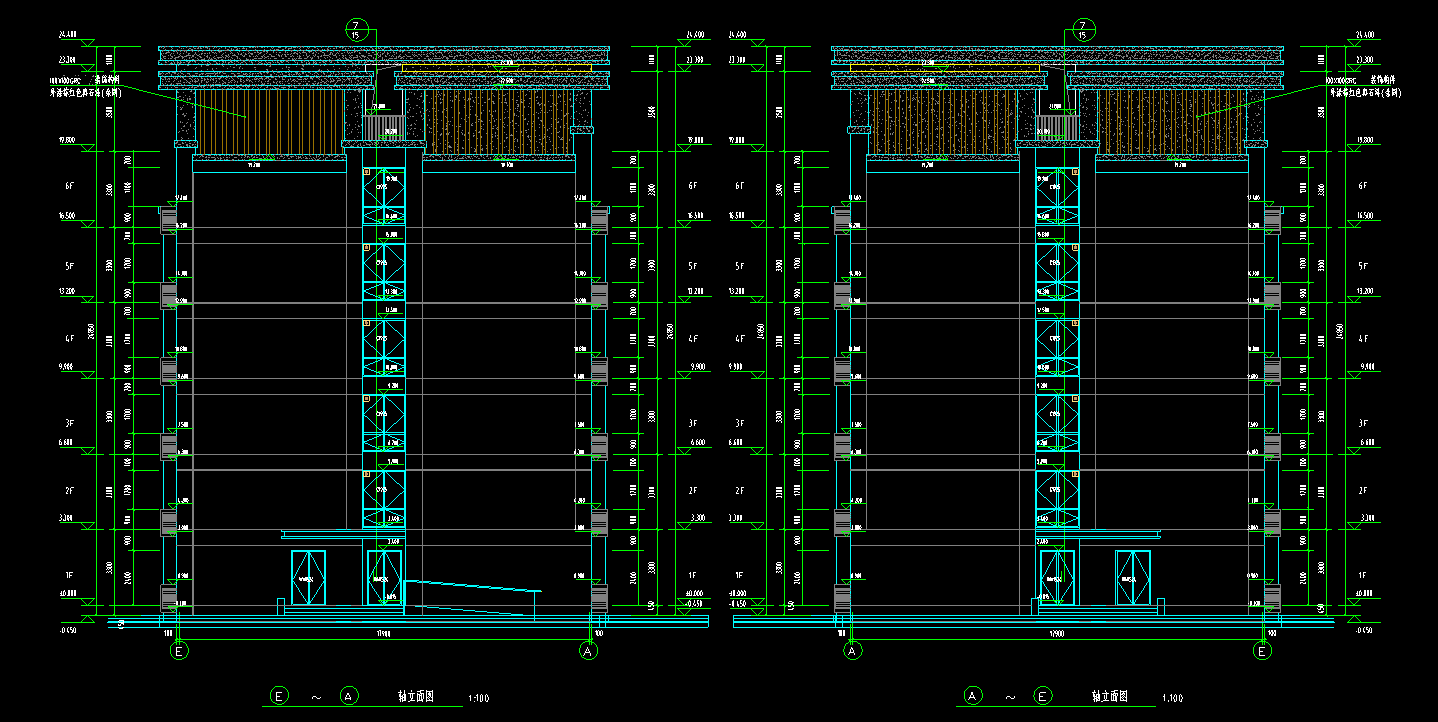Click grid bubble E below the left elevation

pyautogui.click(x=180, y=651)
